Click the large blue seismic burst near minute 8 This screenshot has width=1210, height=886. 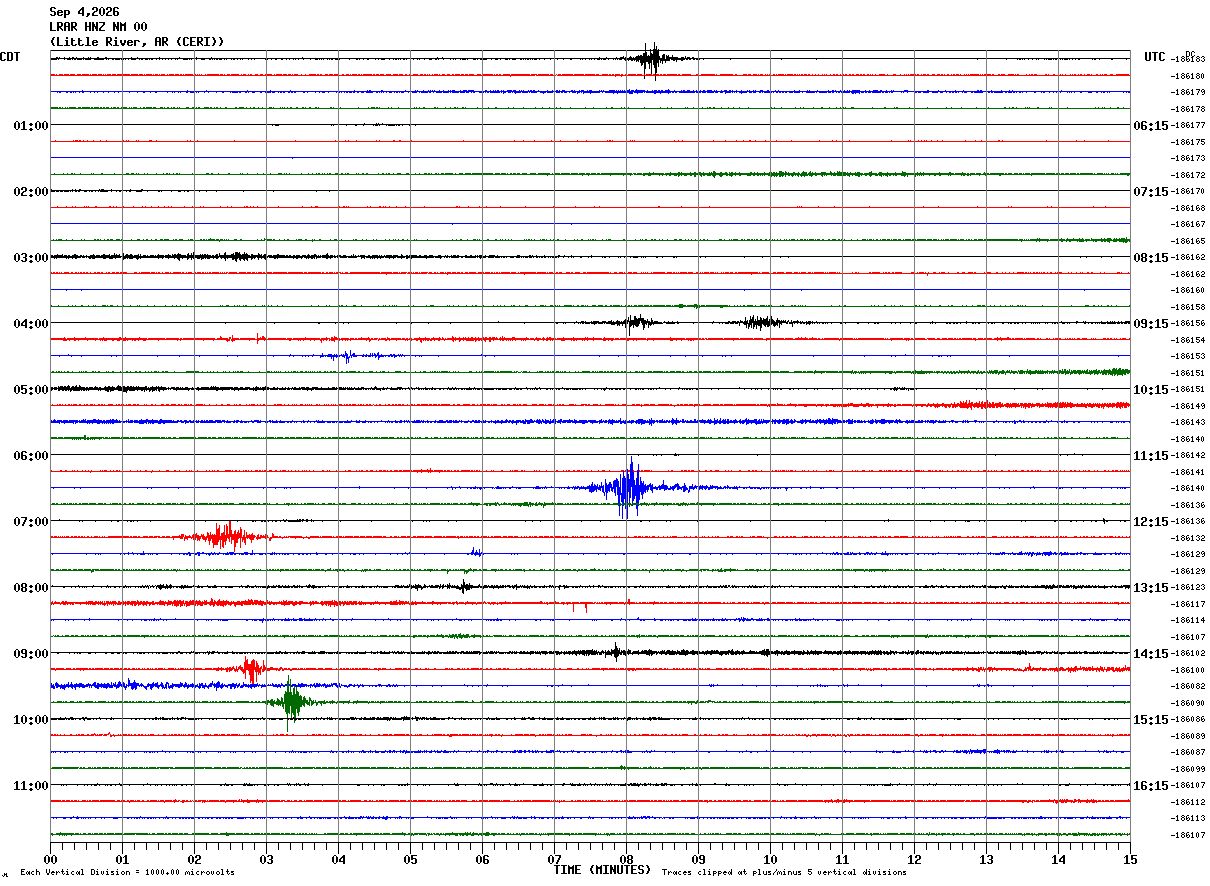tap(628, 488)
